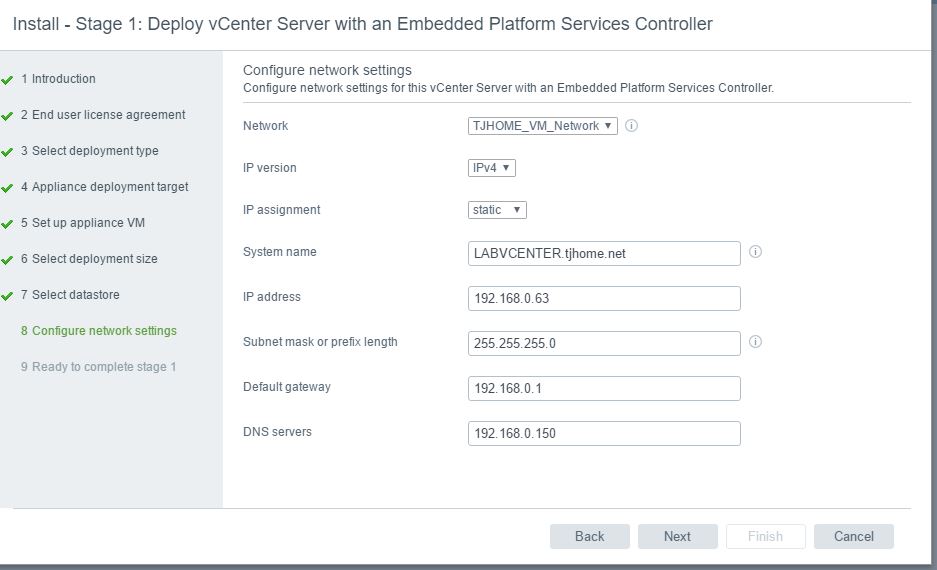The width and height of the screenshot is (937, 570).
Task: Cancel the installation wizard
Action: pos(853,537)
